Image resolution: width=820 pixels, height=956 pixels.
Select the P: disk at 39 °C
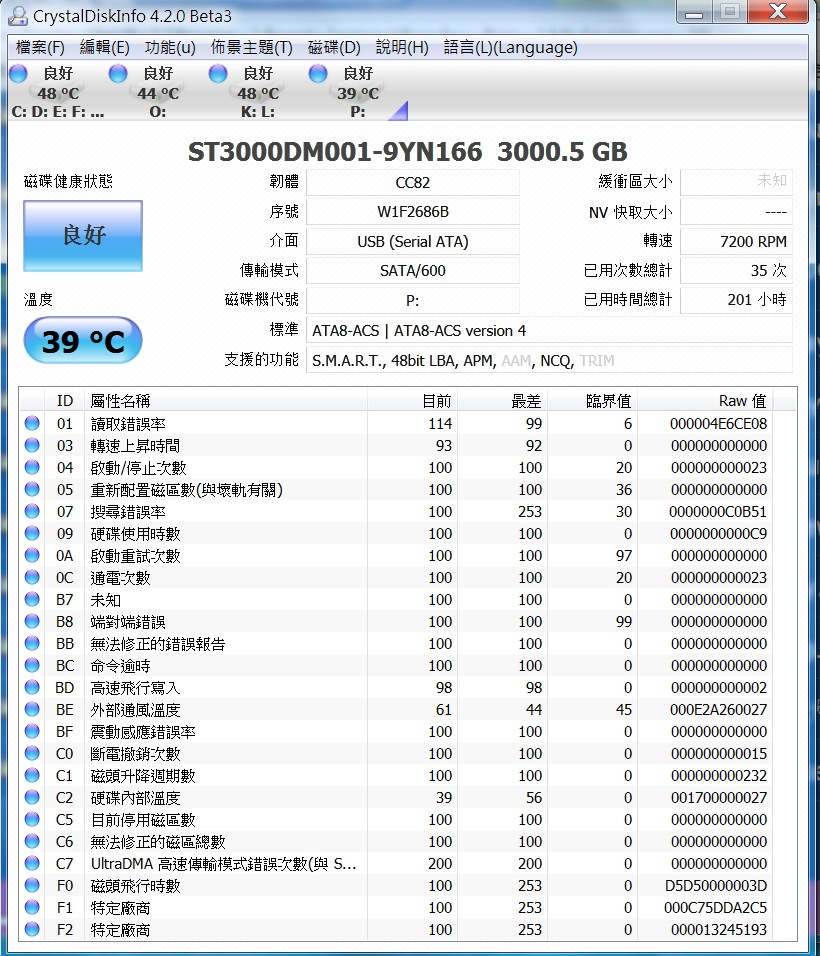point(357,91)
